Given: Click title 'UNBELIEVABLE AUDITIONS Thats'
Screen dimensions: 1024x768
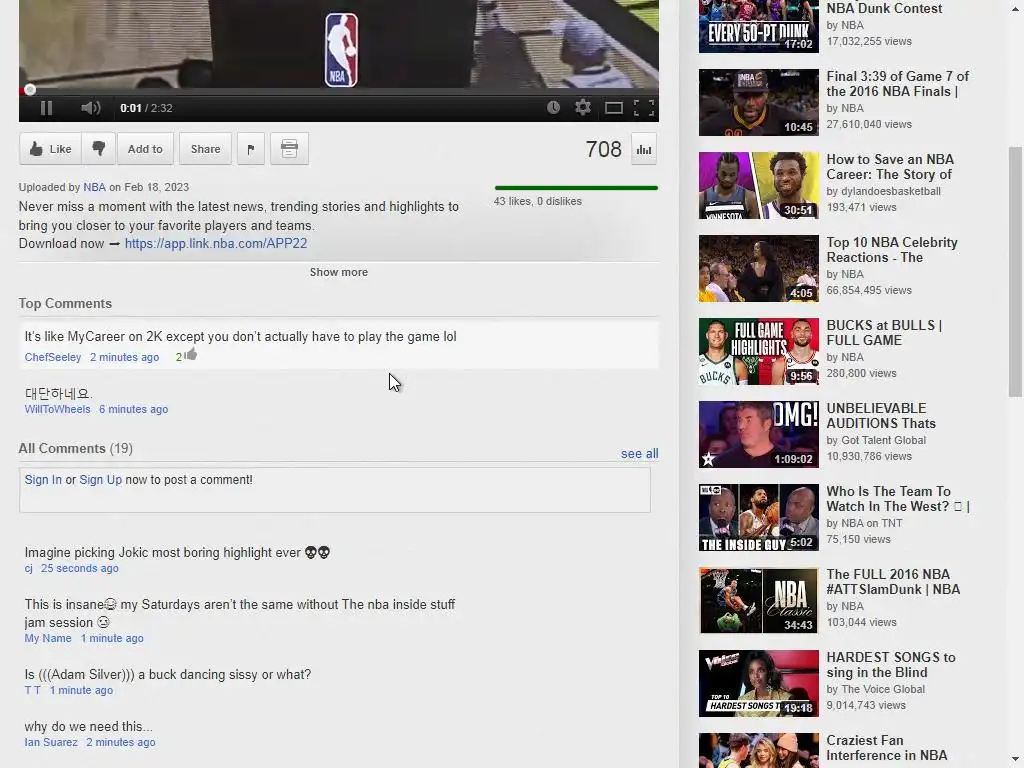Looking at the screenshot, I should point(881,416).
